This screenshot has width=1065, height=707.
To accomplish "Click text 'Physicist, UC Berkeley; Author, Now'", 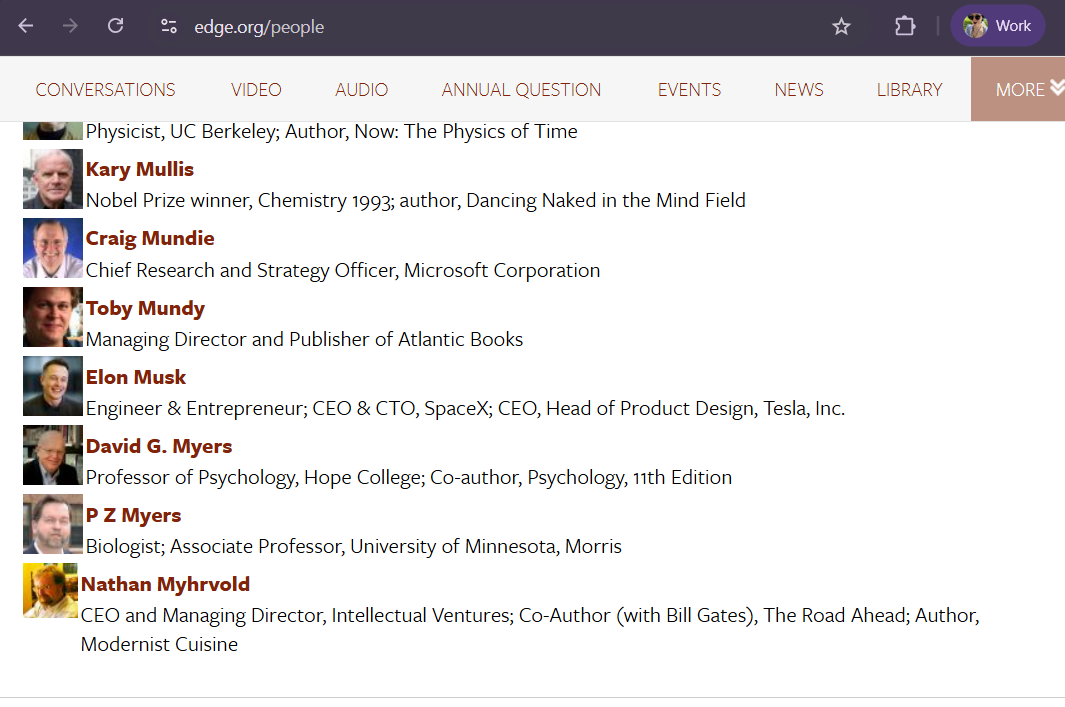I will (241, 131).
